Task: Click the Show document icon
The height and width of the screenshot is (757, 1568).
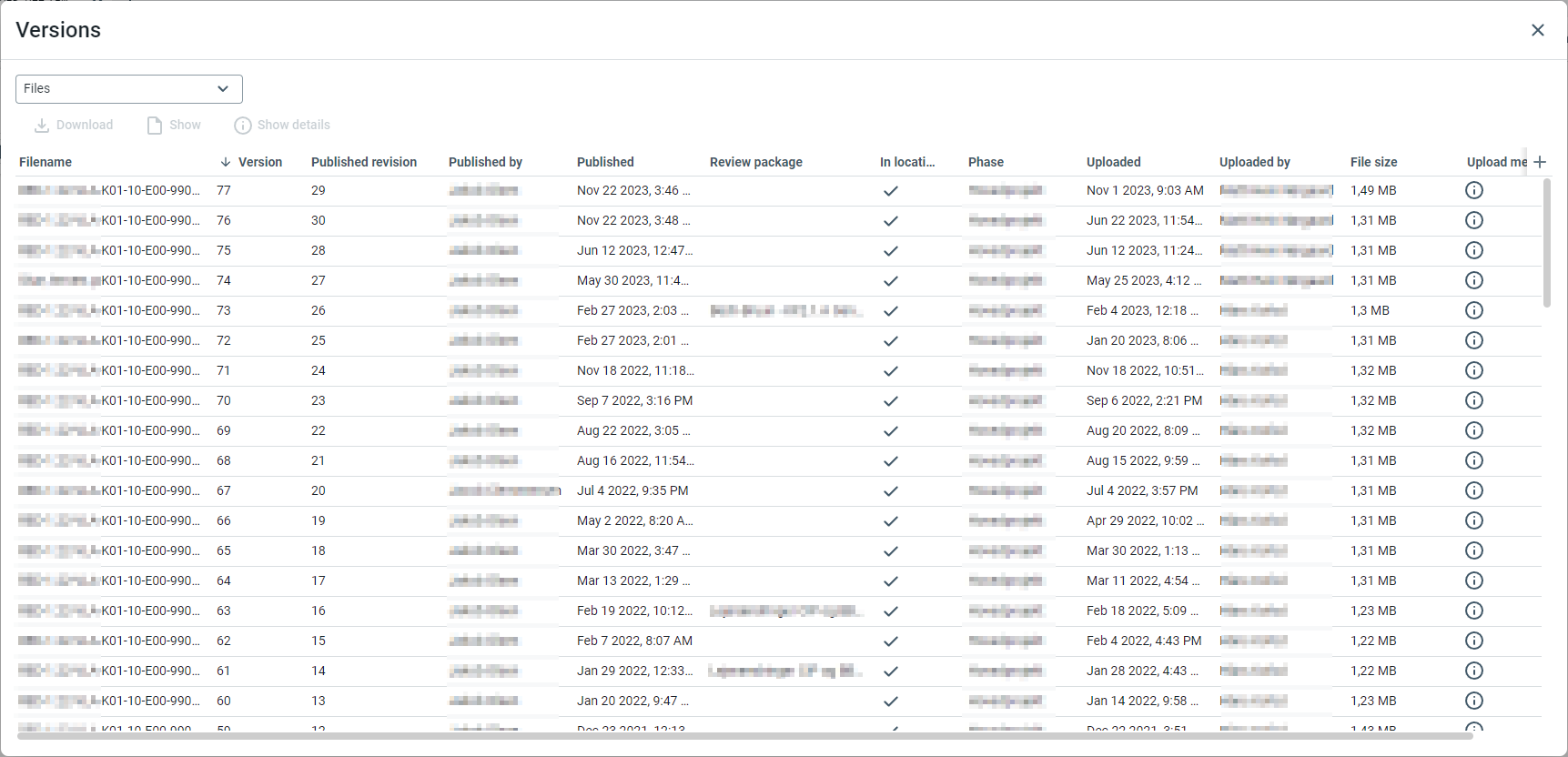Action: [155, 126]
